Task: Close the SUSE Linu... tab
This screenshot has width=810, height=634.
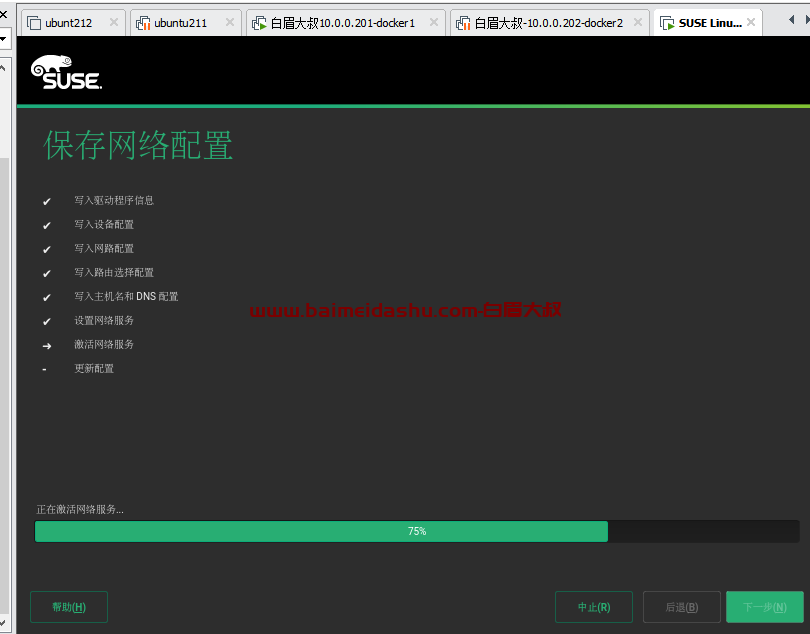Action: click(751, 22)
